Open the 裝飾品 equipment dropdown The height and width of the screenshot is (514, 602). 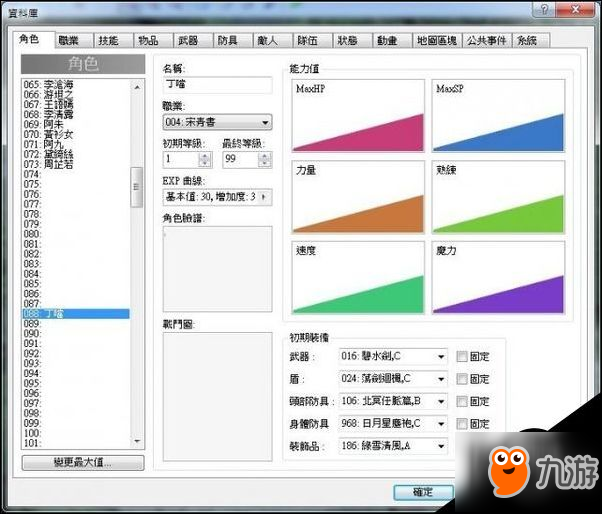(393, 446)
